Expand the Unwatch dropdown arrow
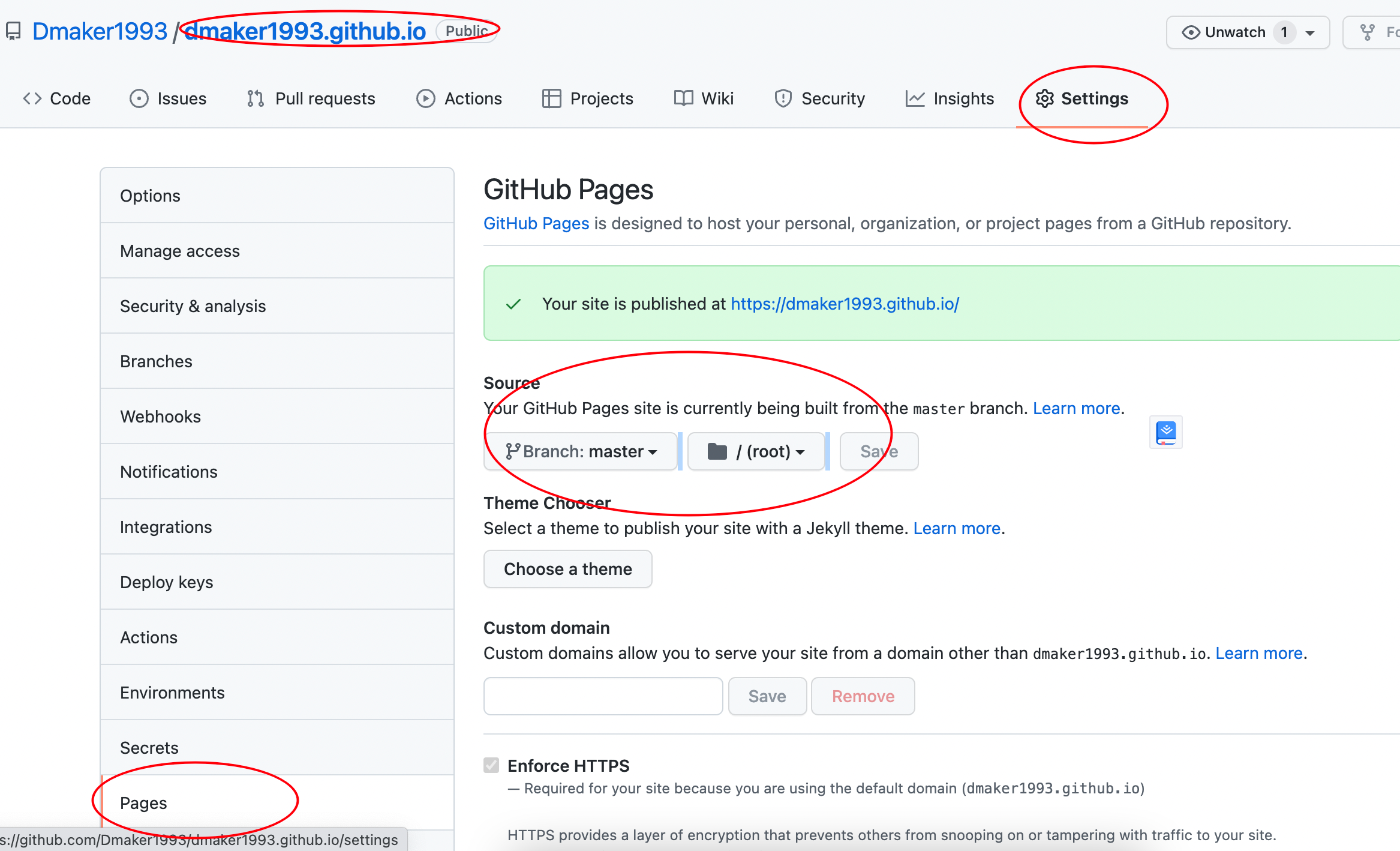This screenshot has height=851, width=1400. pyautogui.click(x=1311, y=33)
